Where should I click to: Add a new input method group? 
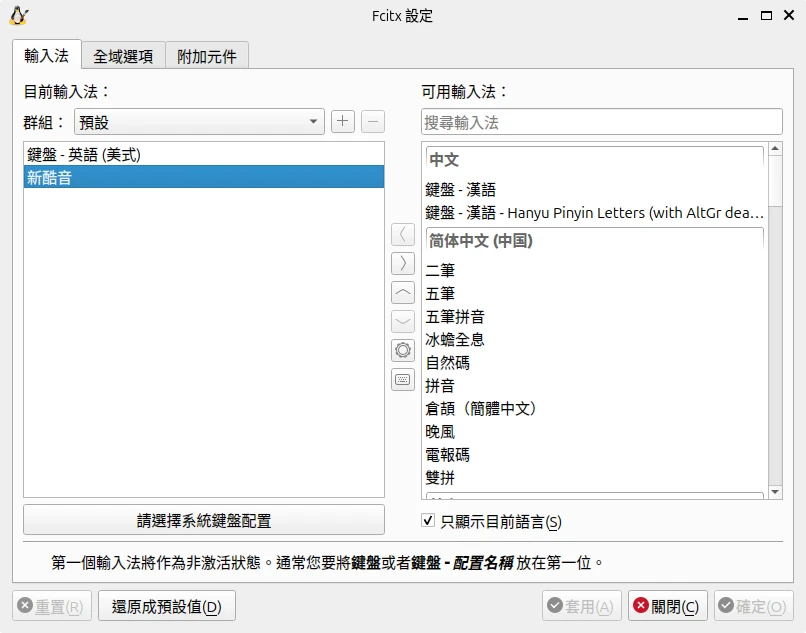click(x=342, y=122)
